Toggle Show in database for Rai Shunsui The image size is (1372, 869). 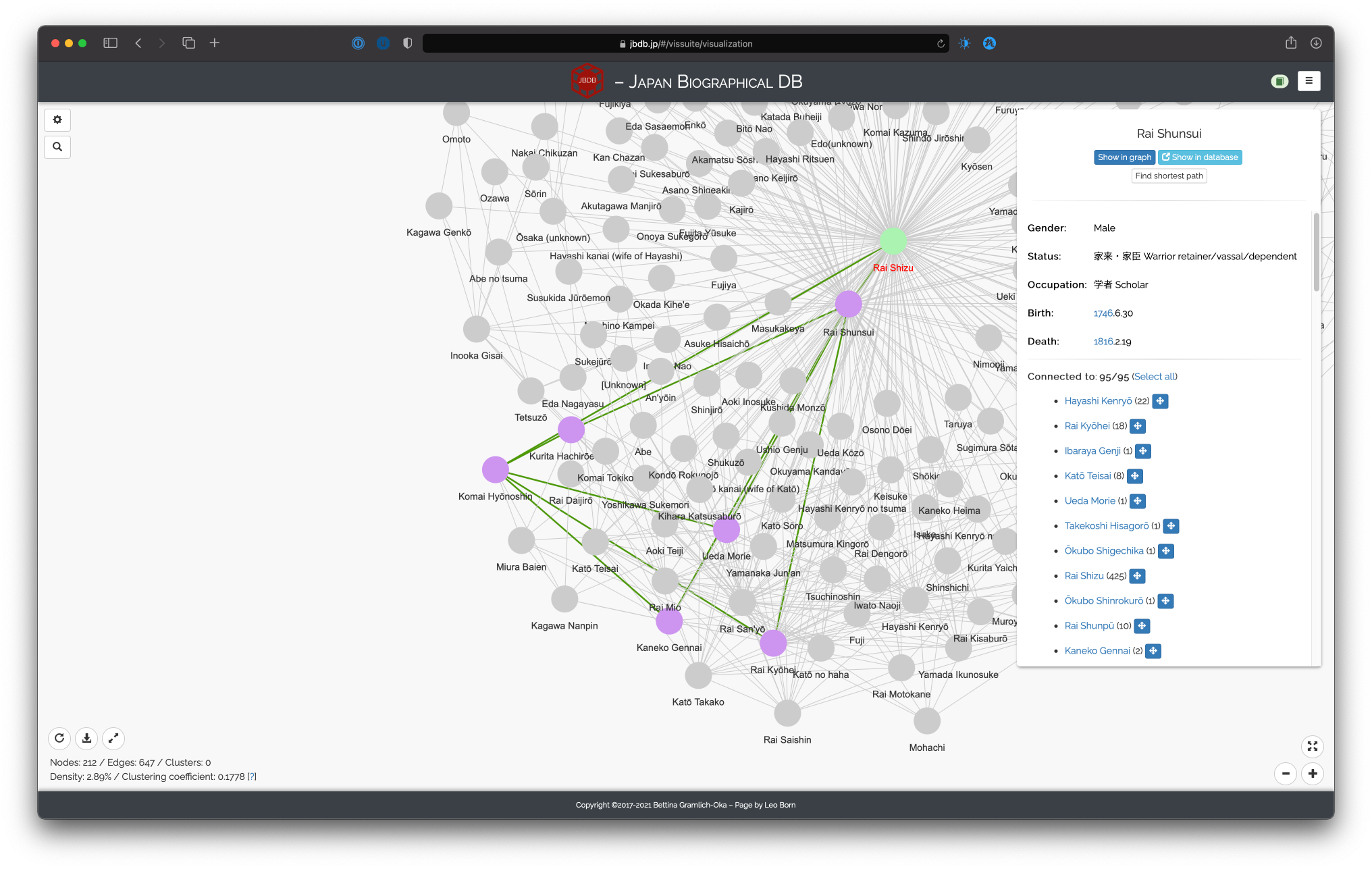click(x=1200, y=157)
